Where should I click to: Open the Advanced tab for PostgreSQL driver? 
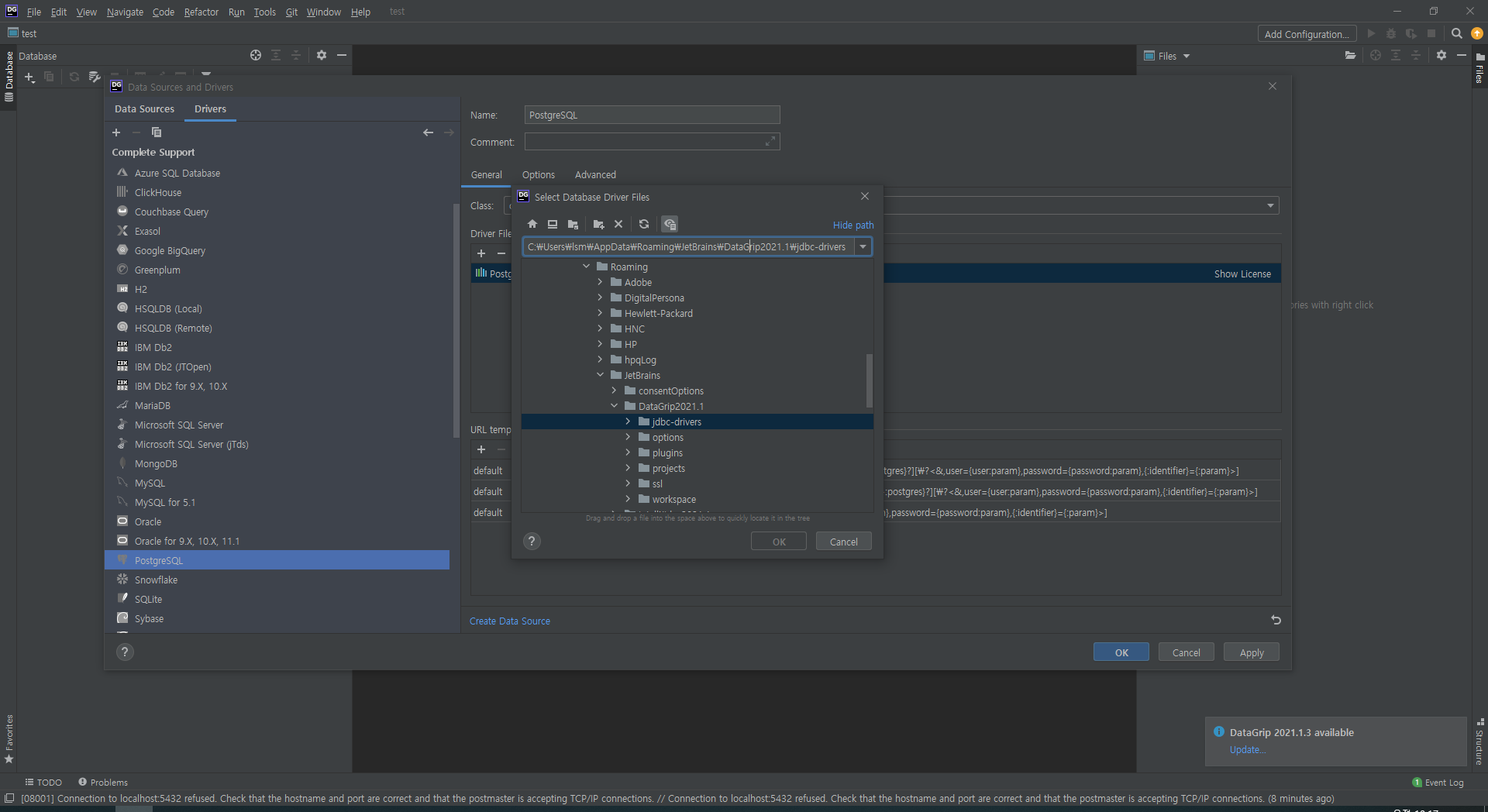595,174
